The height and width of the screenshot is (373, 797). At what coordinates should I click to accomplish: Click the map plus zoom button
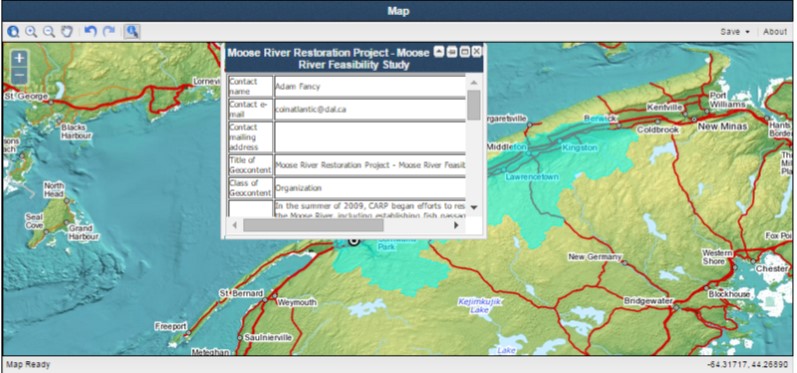point(19,58)
